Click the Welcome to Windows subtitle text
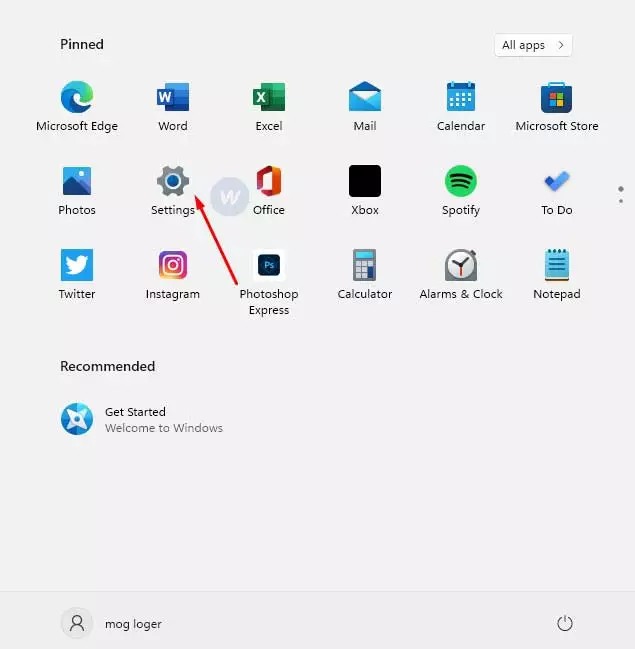635x649 pixels. pyautogui.click(x=164, y=428)
